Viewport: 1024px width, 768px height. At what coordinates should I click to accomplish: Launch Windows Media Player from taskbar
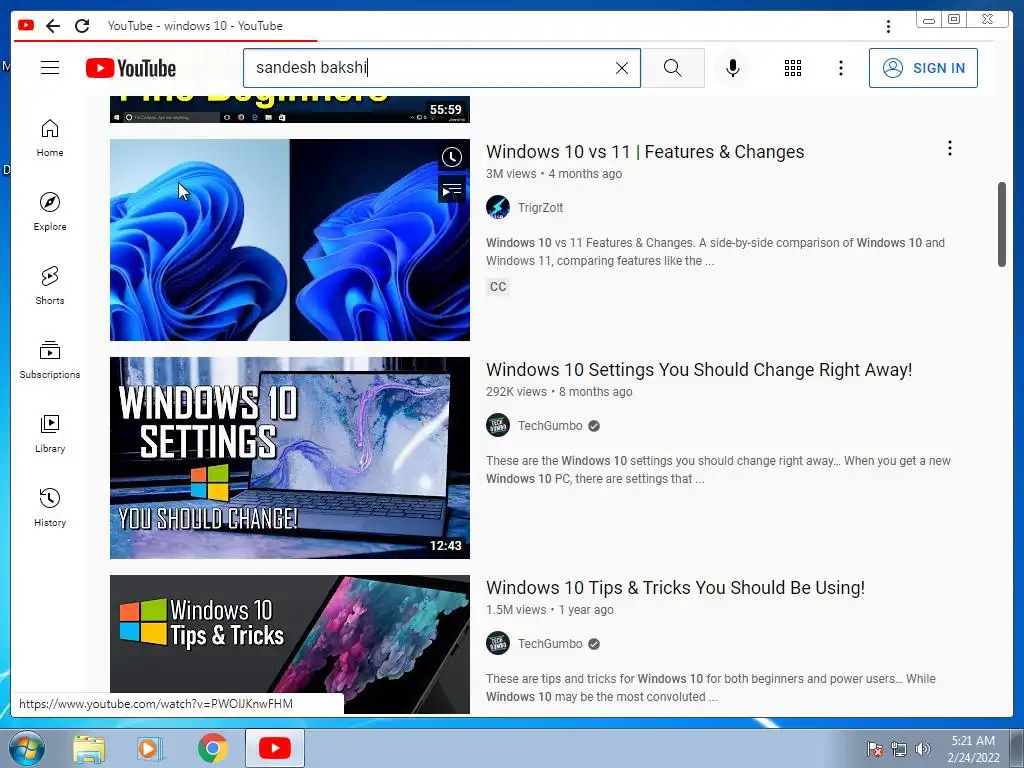[150, 748]
